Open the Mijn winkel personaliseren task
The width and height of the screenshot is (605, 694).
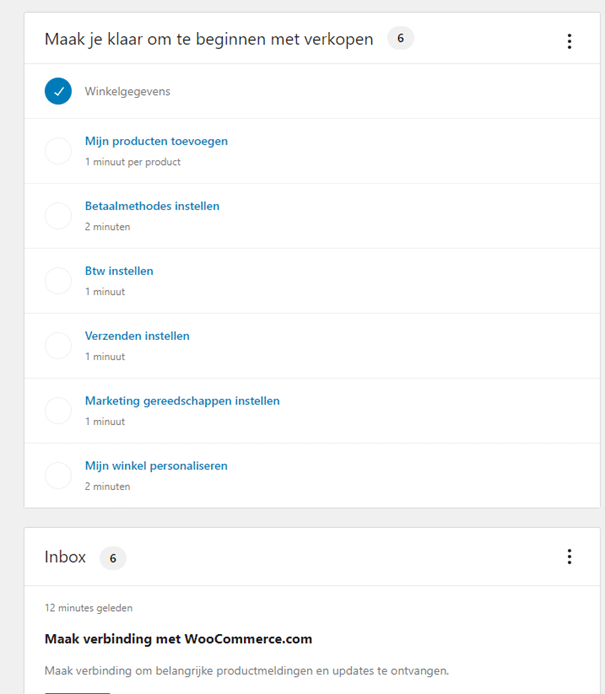156,466
